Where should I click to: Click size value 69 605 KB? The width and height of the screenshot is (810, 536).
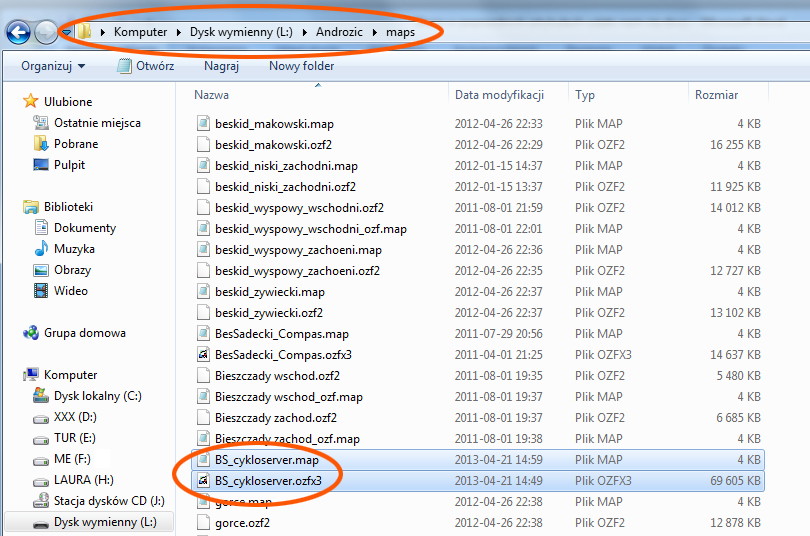735,481
